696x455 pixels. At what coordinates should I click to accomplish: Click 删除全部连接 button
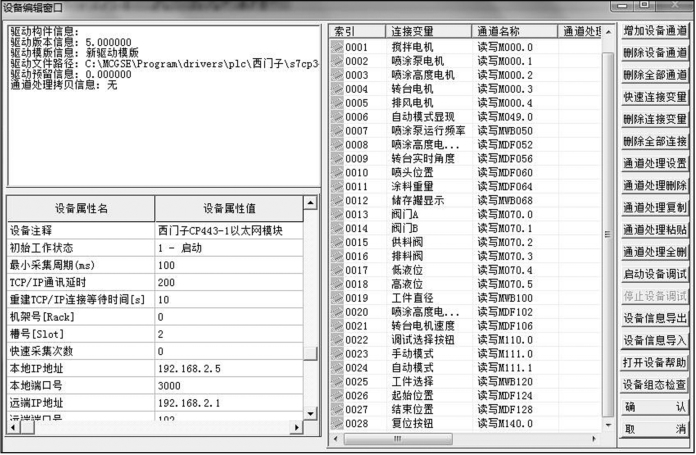coord(655,141)
